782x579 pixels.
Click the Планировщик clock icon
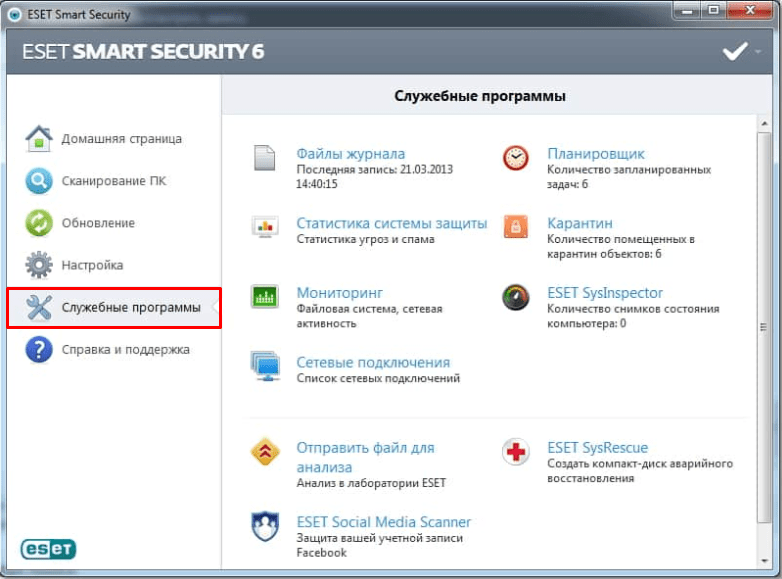click(x=515, y=158)
